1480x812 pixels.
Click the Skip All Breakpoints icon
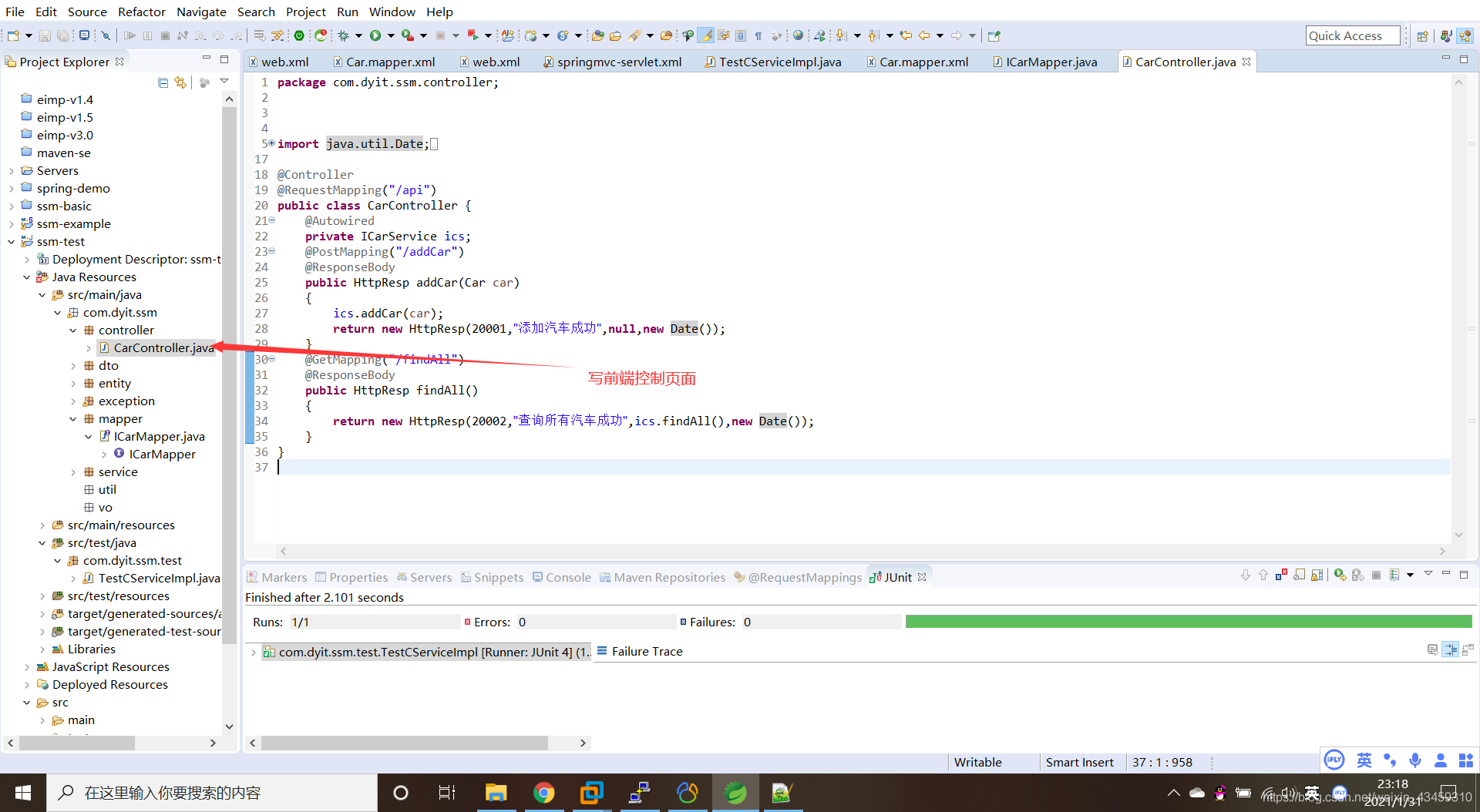click(x=106, y=35)
